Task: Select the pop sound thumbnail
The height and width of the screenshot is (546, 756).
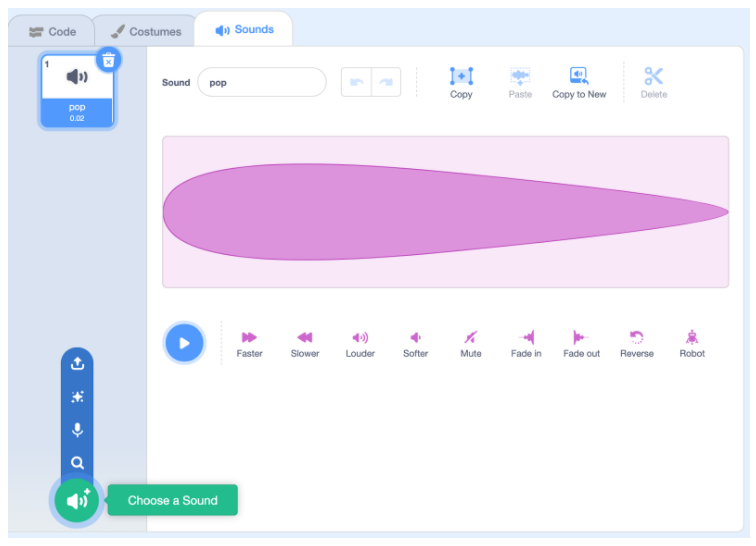Action: (77, 91)
